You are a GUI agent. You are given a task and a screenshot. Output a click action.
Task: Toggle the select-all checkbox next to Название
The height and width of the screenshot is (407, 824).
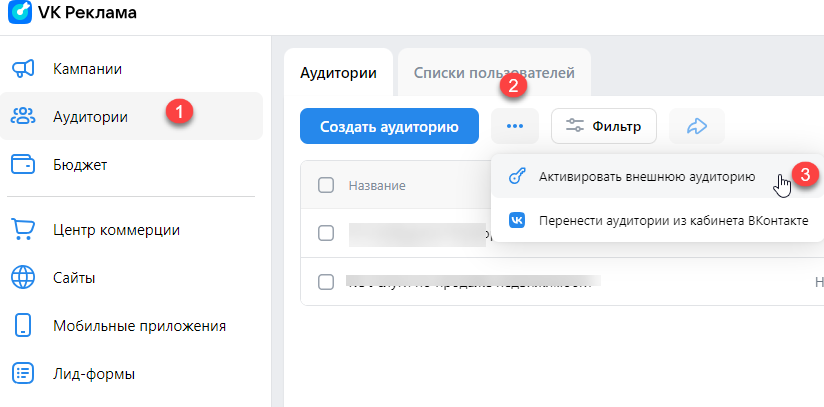326,185
